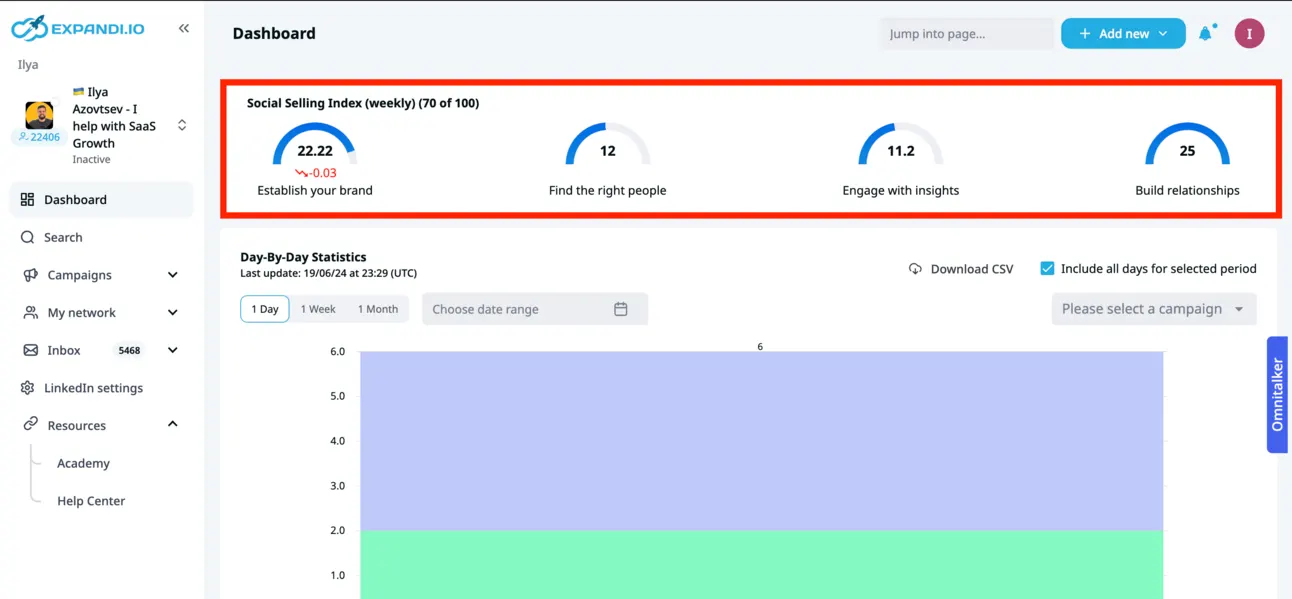Select the 1 Day tab
The width and height of the screenshot is (1292, 599).
[265, 309]
